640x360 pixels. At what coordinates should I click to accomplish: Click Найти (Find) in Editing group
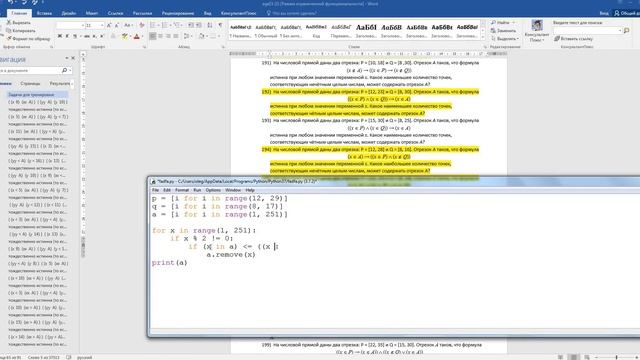point(502,22)
